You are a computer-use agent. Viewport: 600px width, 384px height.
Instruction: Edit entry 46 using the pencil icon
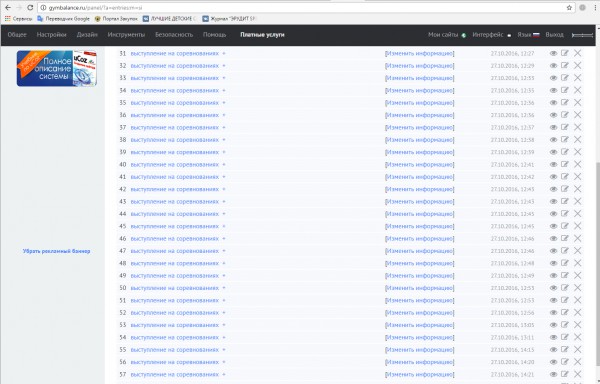[x=565, y=239]
